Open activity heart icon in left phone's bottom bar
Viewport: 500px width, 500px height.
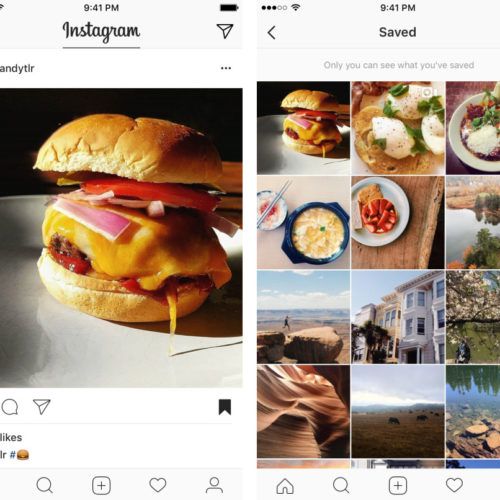(158, 485)
